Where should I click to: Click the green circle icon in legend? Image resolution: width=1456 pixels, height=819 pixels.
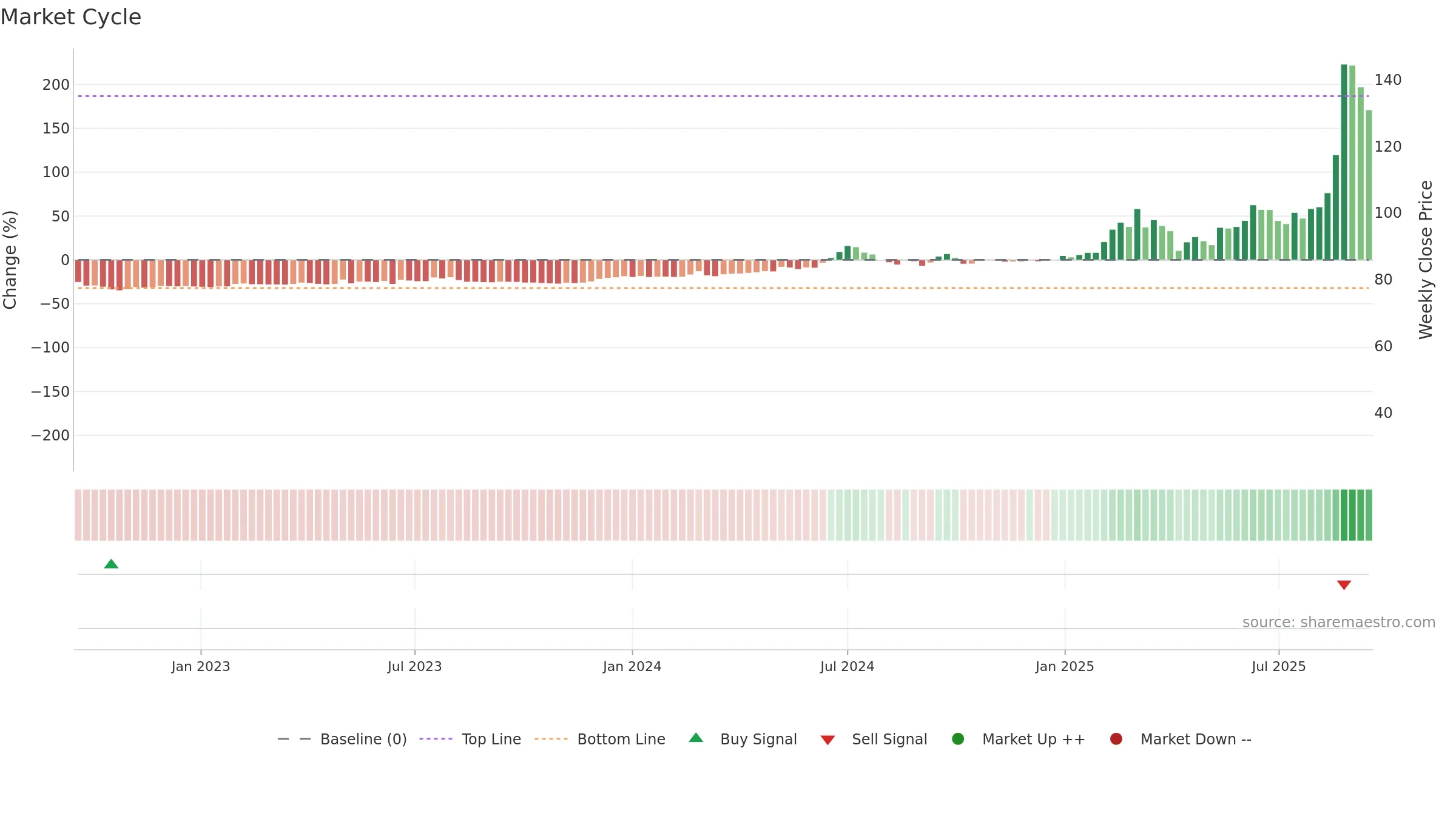tap(958, 739)
